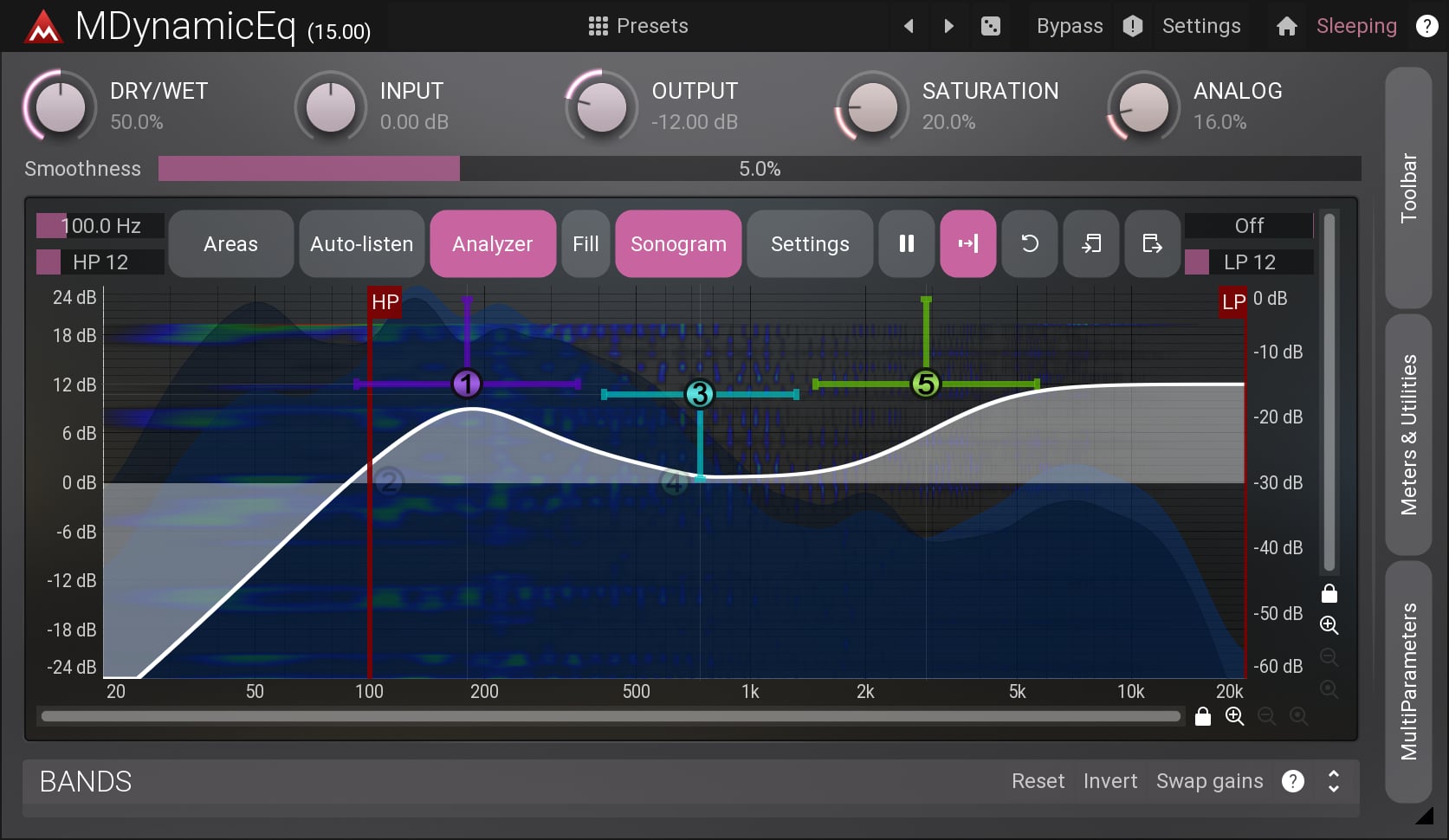The image size is (1449, 840).
Task: Disable the Analyzer
Action: click(x=493, y=244)
